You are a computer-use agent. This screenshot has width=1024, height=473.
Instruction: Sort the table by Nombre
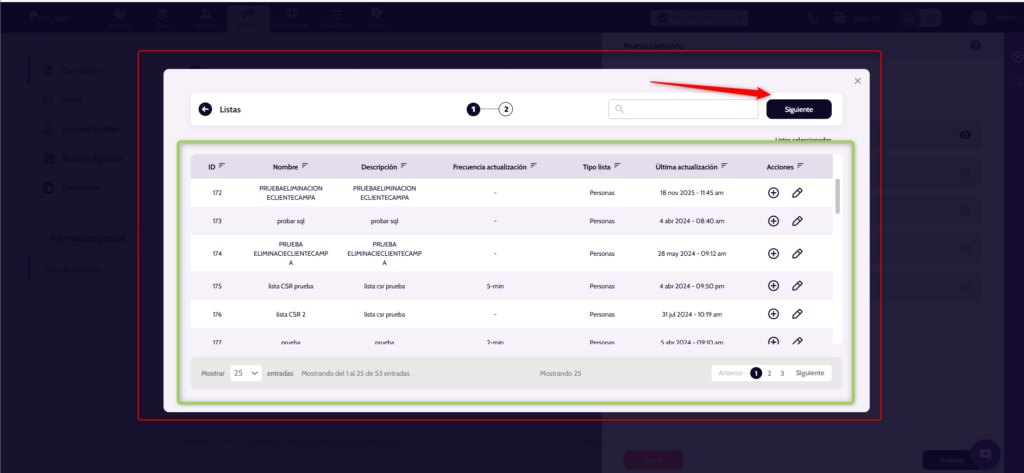pyautogui.click(x=305, y=166)
